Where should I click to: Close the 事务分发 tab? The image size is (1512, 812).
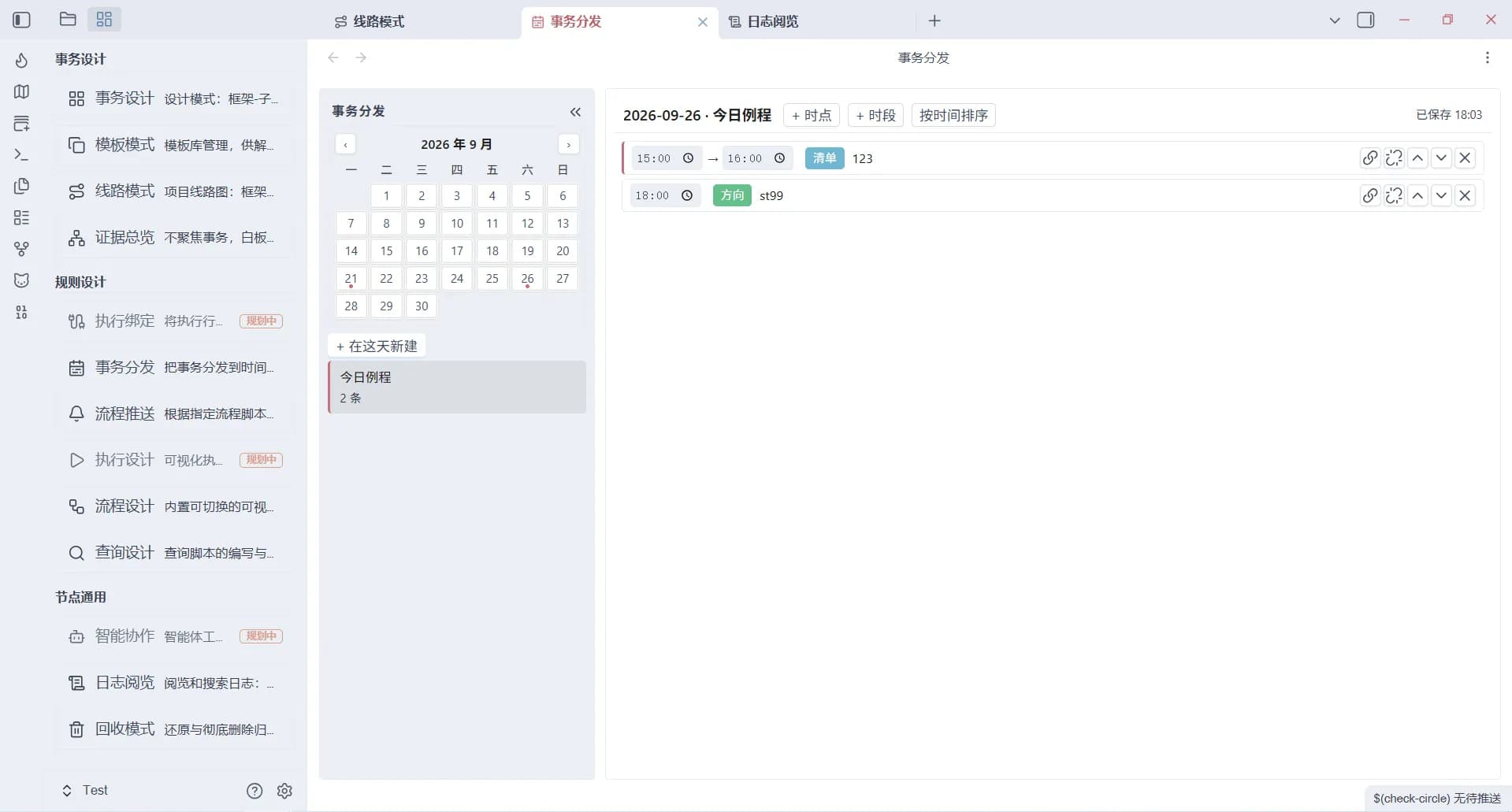703,22
